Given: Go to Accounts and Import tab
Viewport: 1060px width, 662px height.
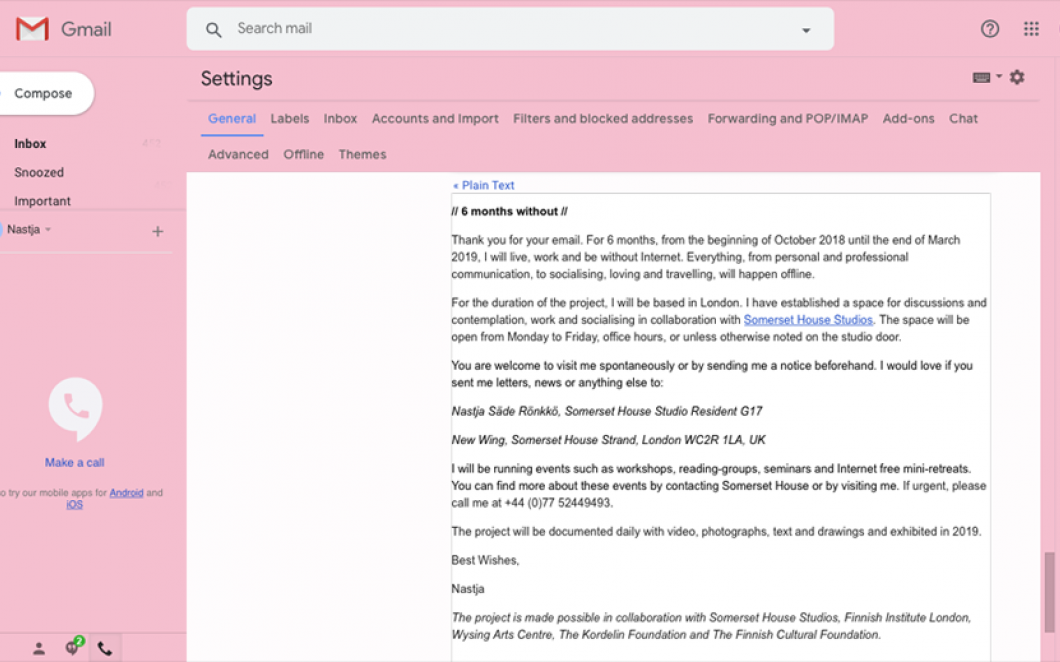Looking at the screenshot, I should pos(435,118).
